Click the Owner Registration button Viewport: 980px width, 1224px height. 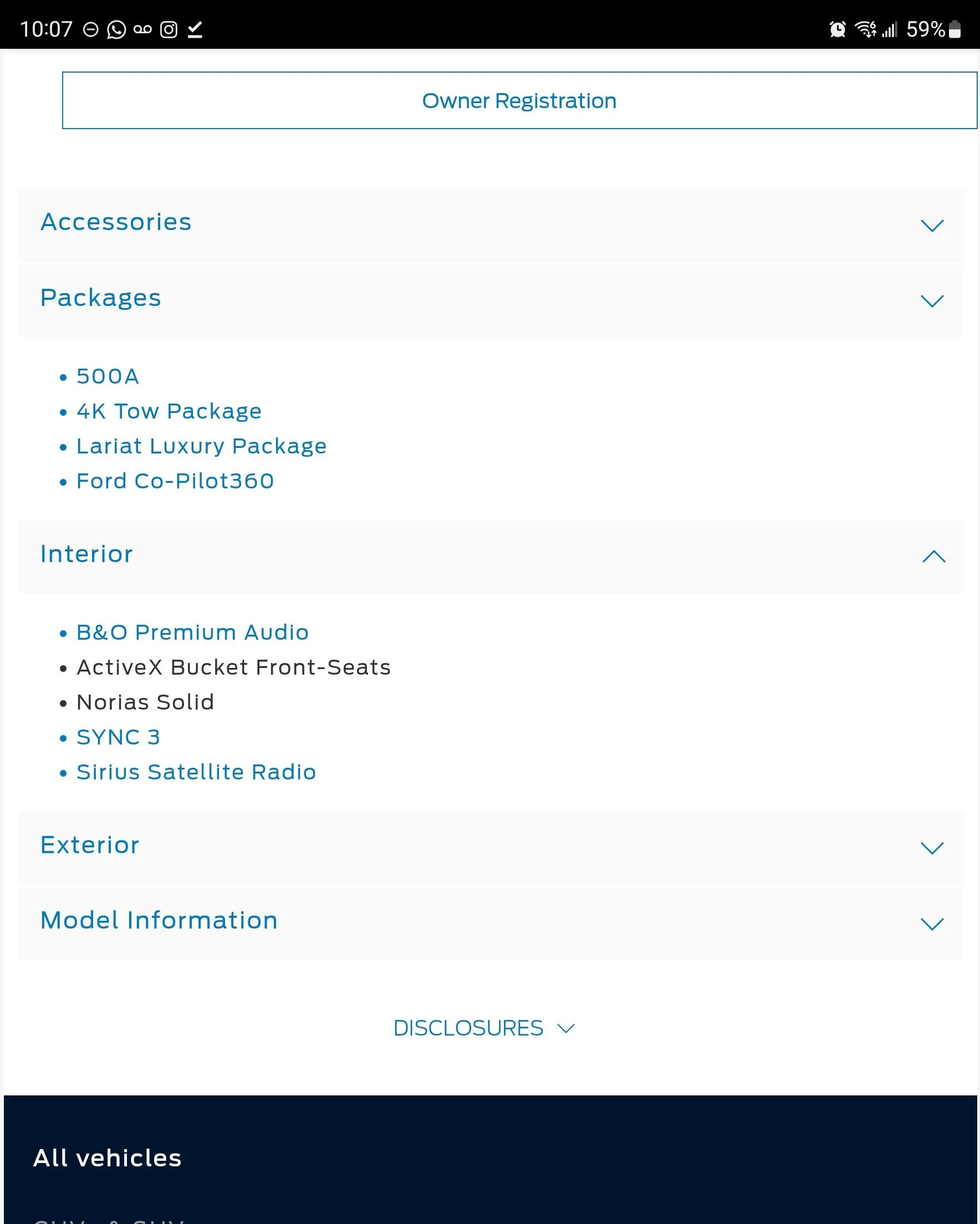click(519, 100)
